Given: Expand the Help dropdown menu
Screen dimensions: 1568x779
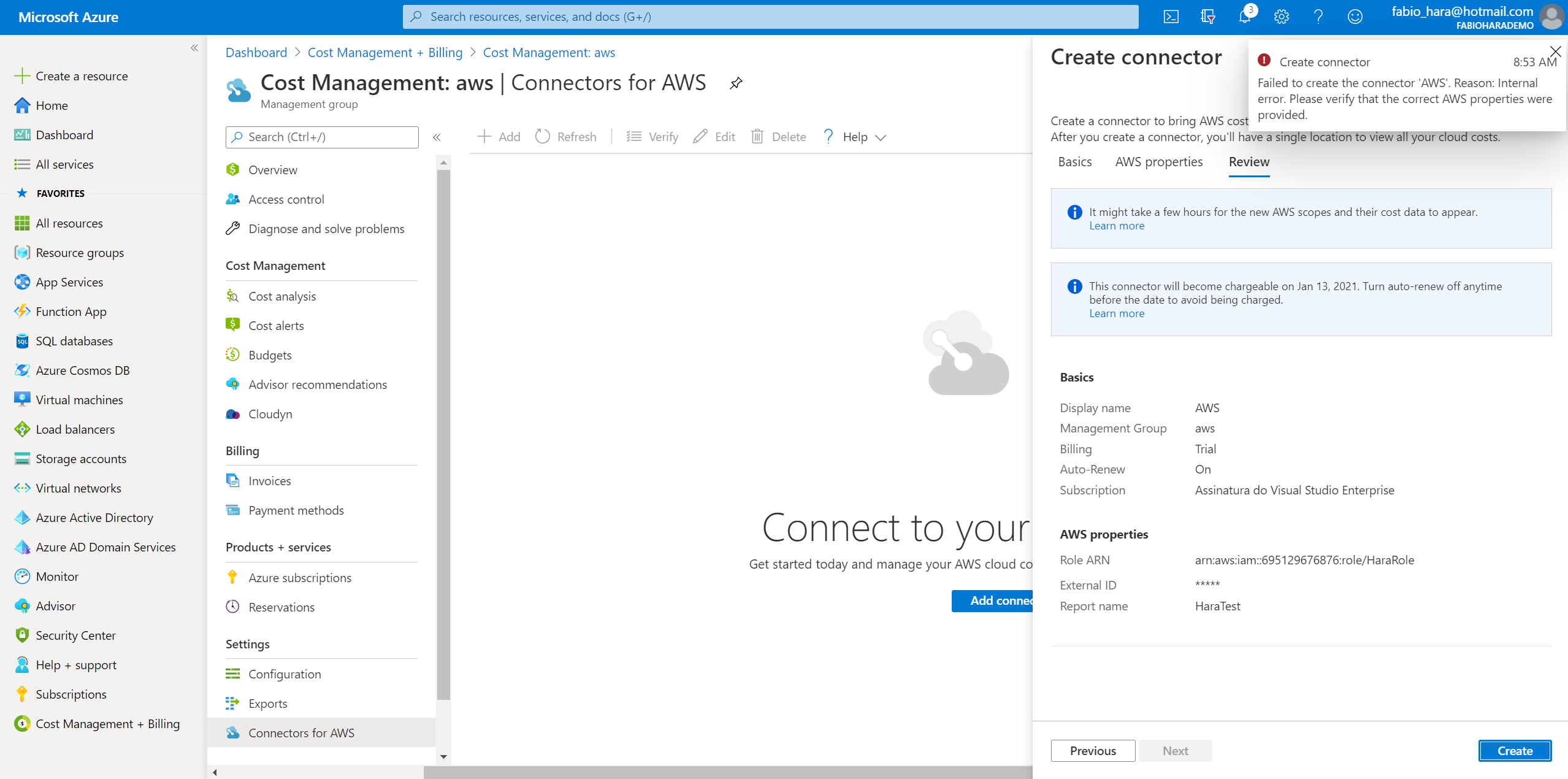Looking at the screenshot, I should pyautogui.click(x=856, y=137).
